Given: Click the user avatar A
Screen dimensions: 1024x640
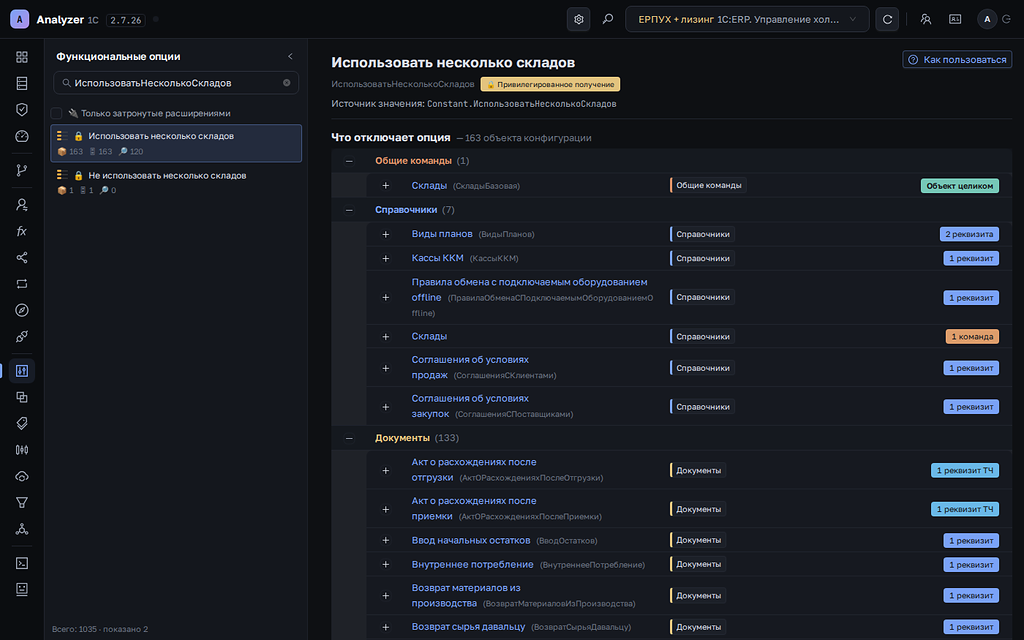Looking at the screenshot, I should [x=987, y=19].
